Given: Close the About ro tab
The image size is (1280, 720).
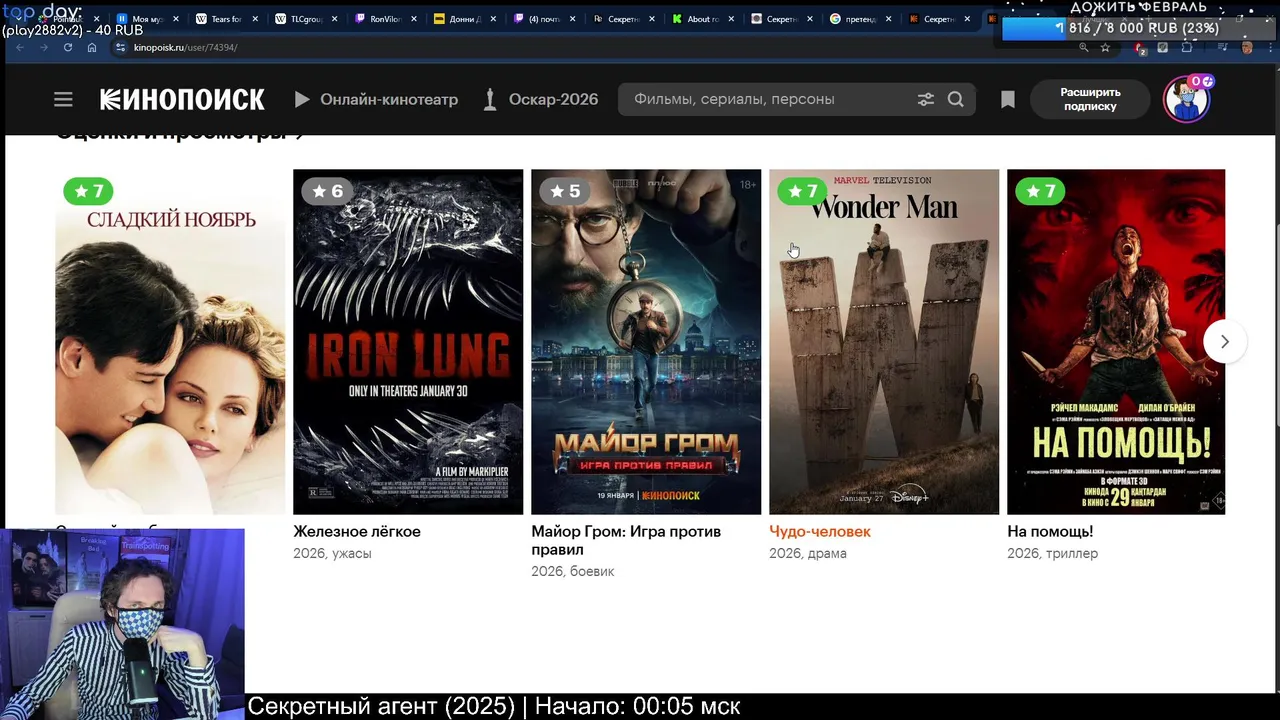Looking at the screenshot, I should pos(730,19).
